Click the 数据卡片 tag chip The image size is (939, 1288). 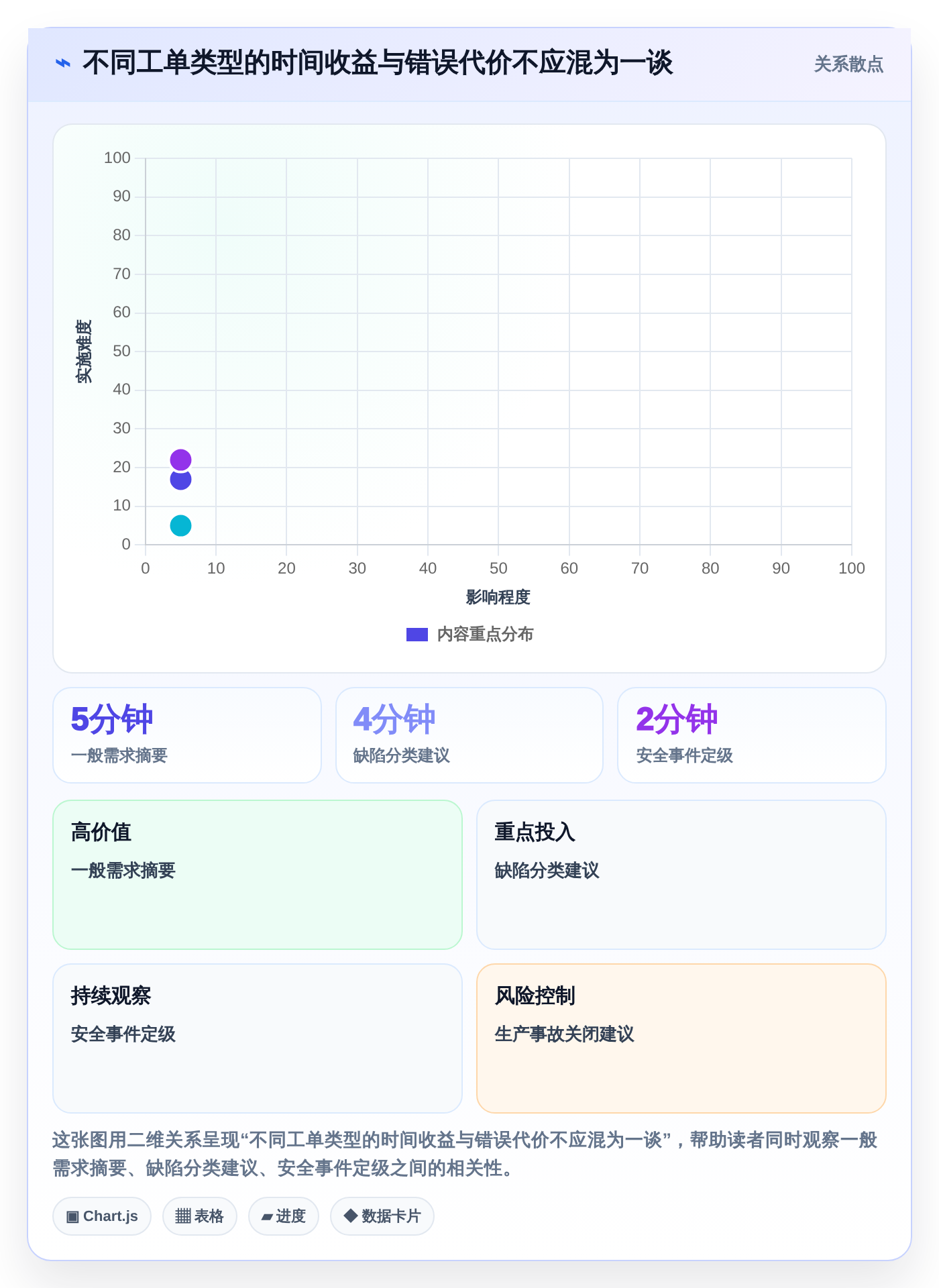point(382,1216)
